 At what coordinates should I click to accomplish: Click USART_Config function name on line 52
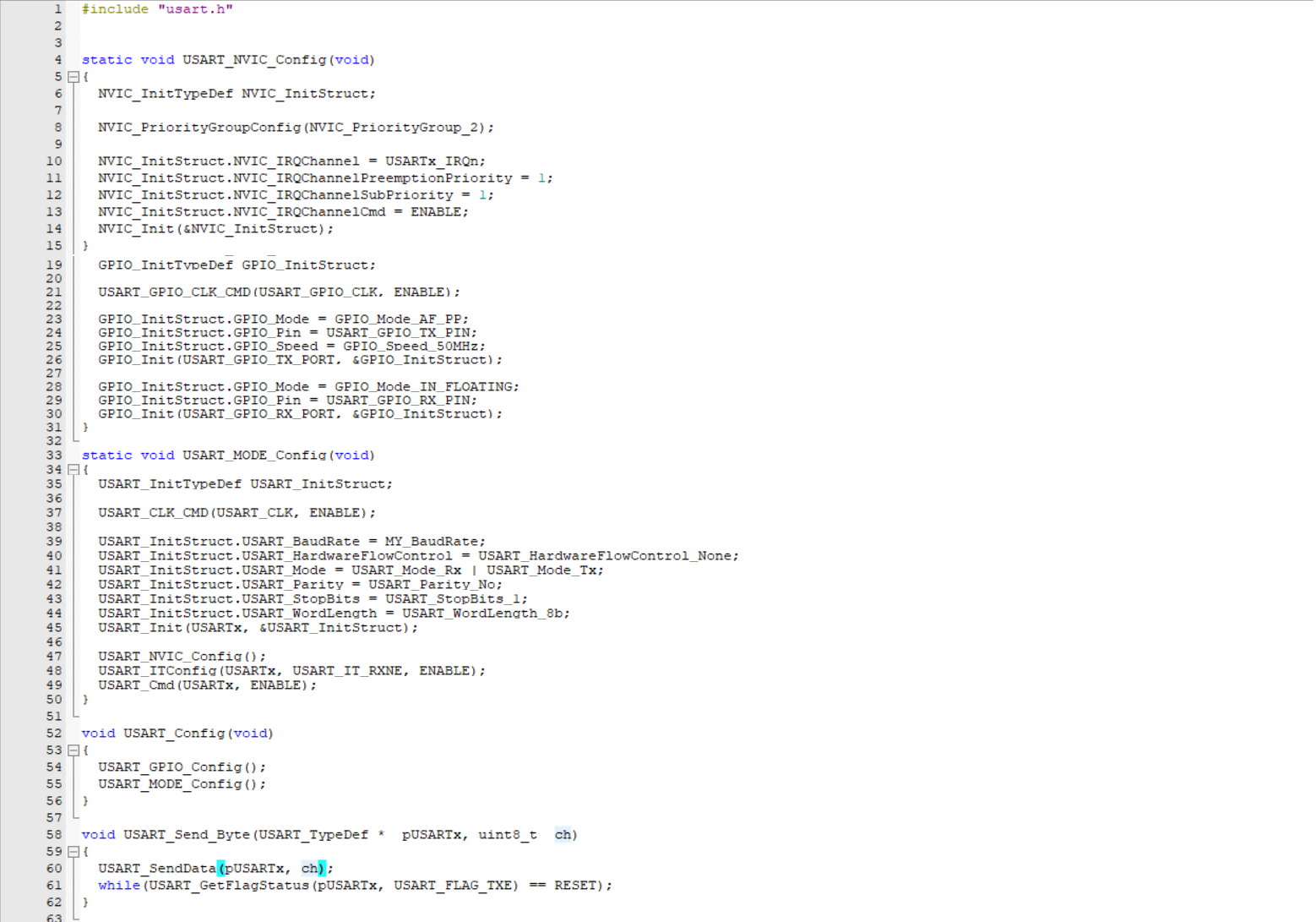click(x=174, y=734)
